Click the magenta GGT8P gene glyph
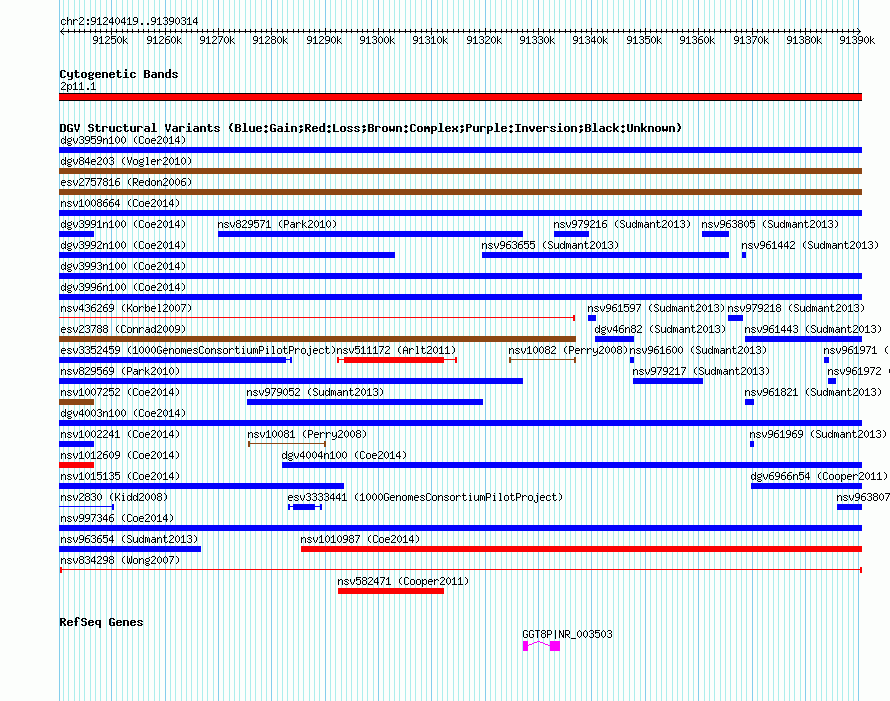The height and width of the screenshot is (701, 890). [541, 646]
